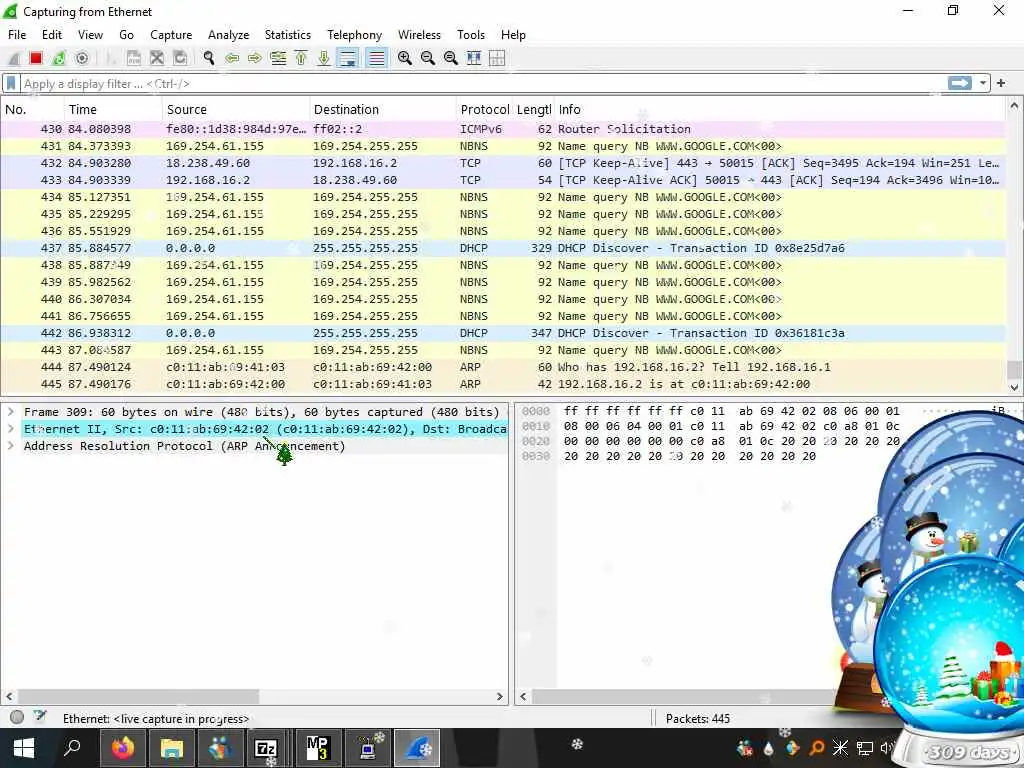Launch Firefox from the taskbar
The height and width of the screenshot is (768, 1024).
click(x=123, y=748)
